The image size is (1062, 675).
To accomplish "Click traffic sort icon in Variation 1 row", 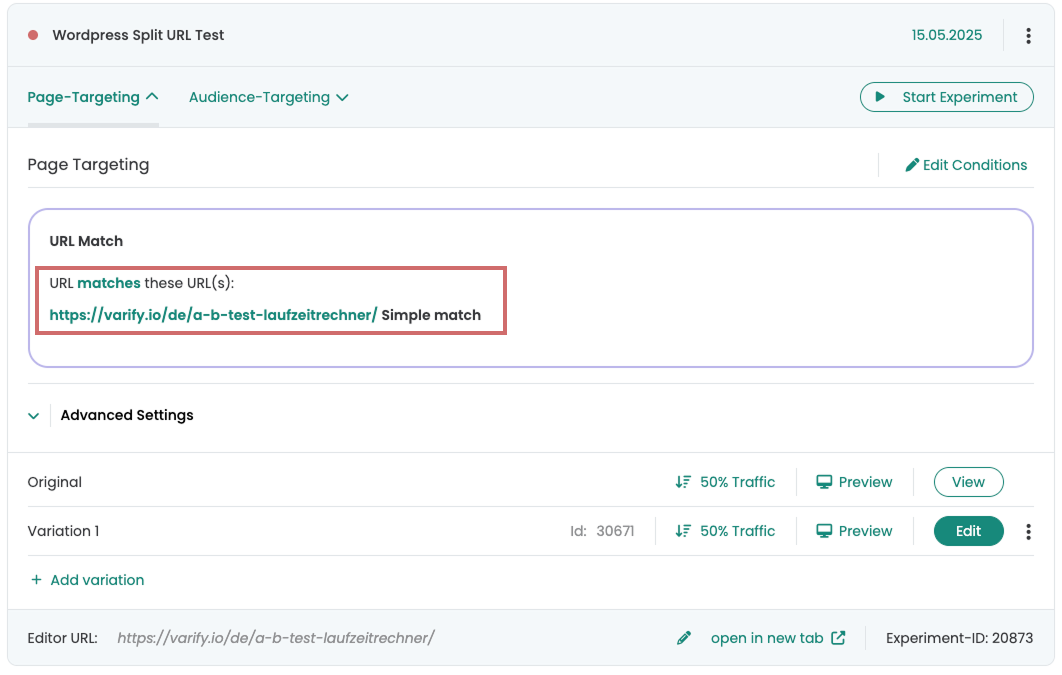I will coord(683,531).
